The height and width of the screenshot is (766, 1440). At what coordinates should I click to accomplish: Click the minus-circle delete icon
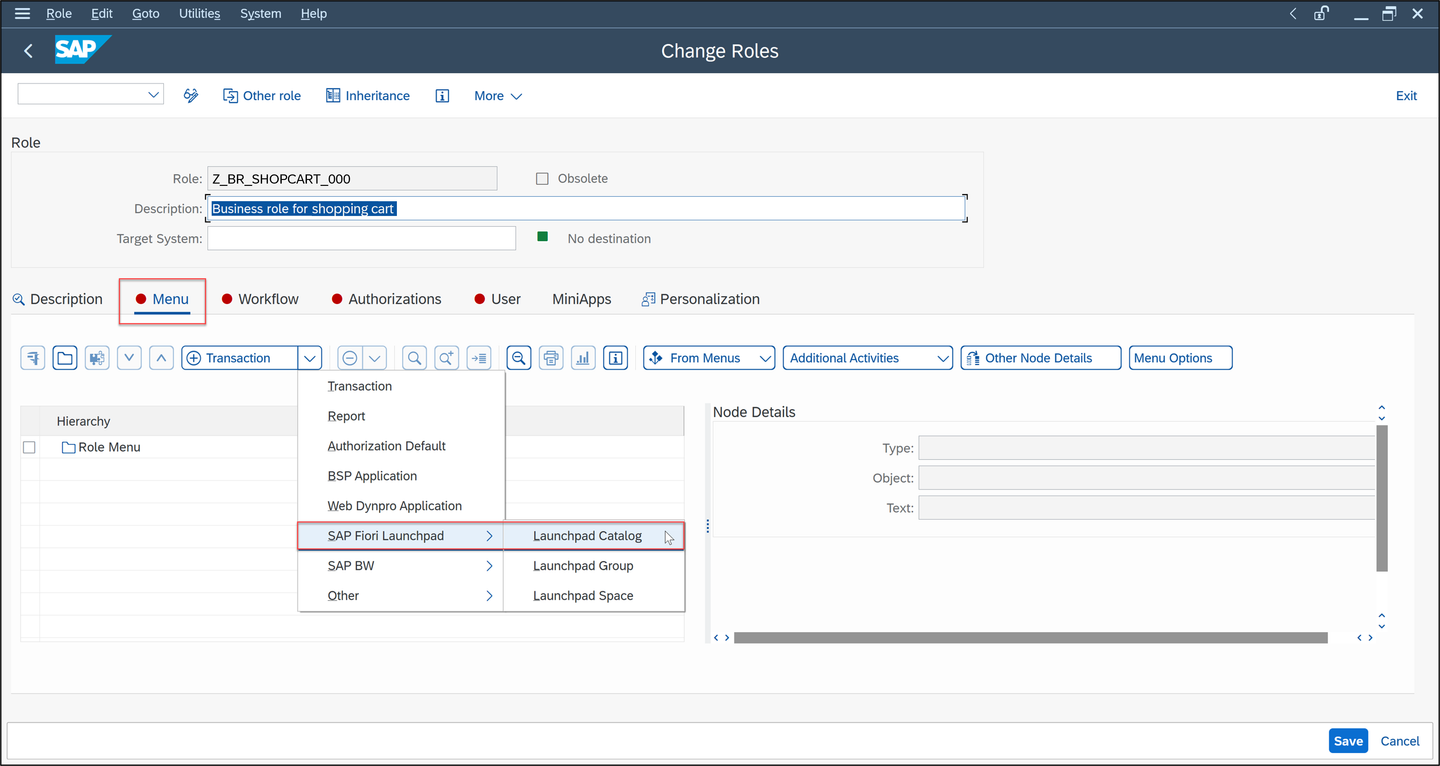click(350, 358)
